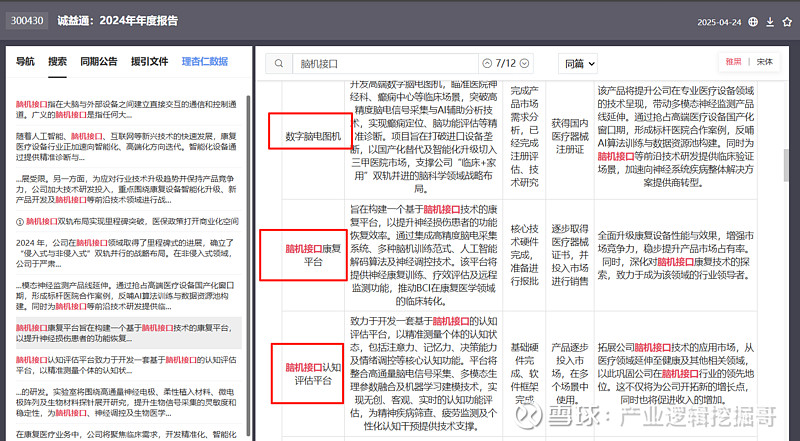
Task: Click cell 产品逐步投入市场，在多个场景中使用
Action: [x=570, y=374]
